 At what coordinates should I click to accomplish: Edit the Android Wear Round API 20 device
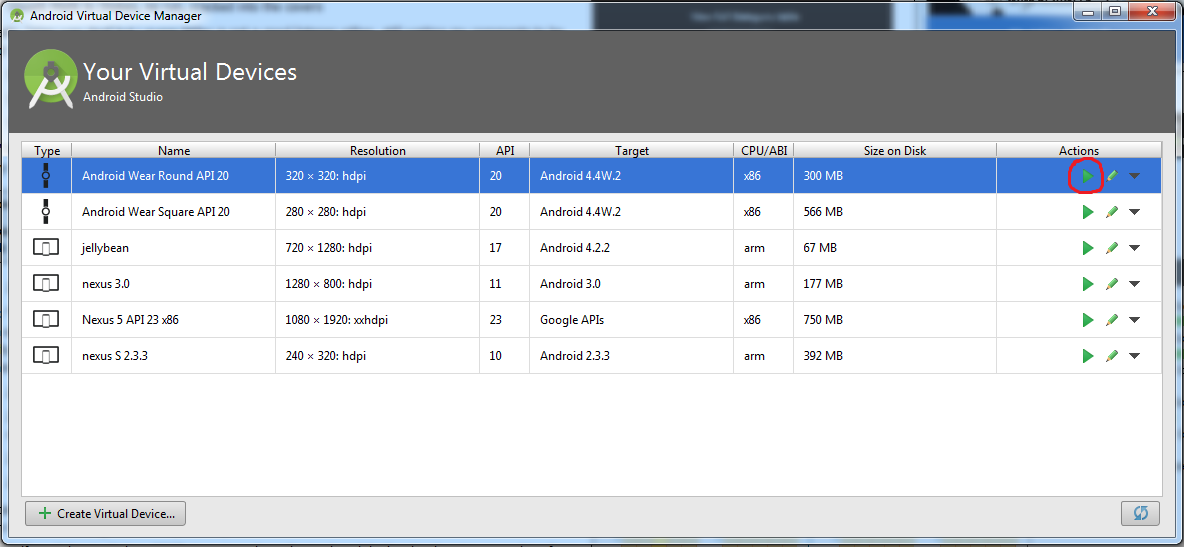coord(1112,176)
